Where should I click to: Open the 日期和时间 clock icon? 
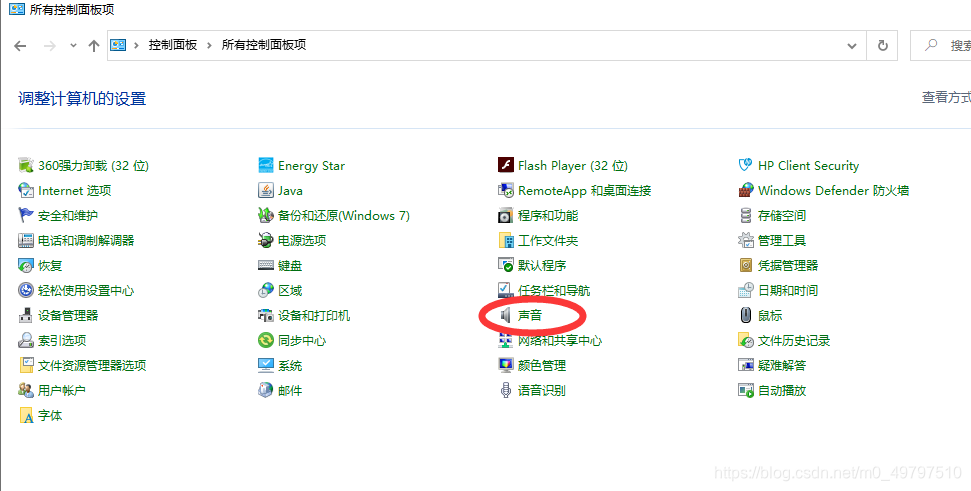click(x=746, y=290)
